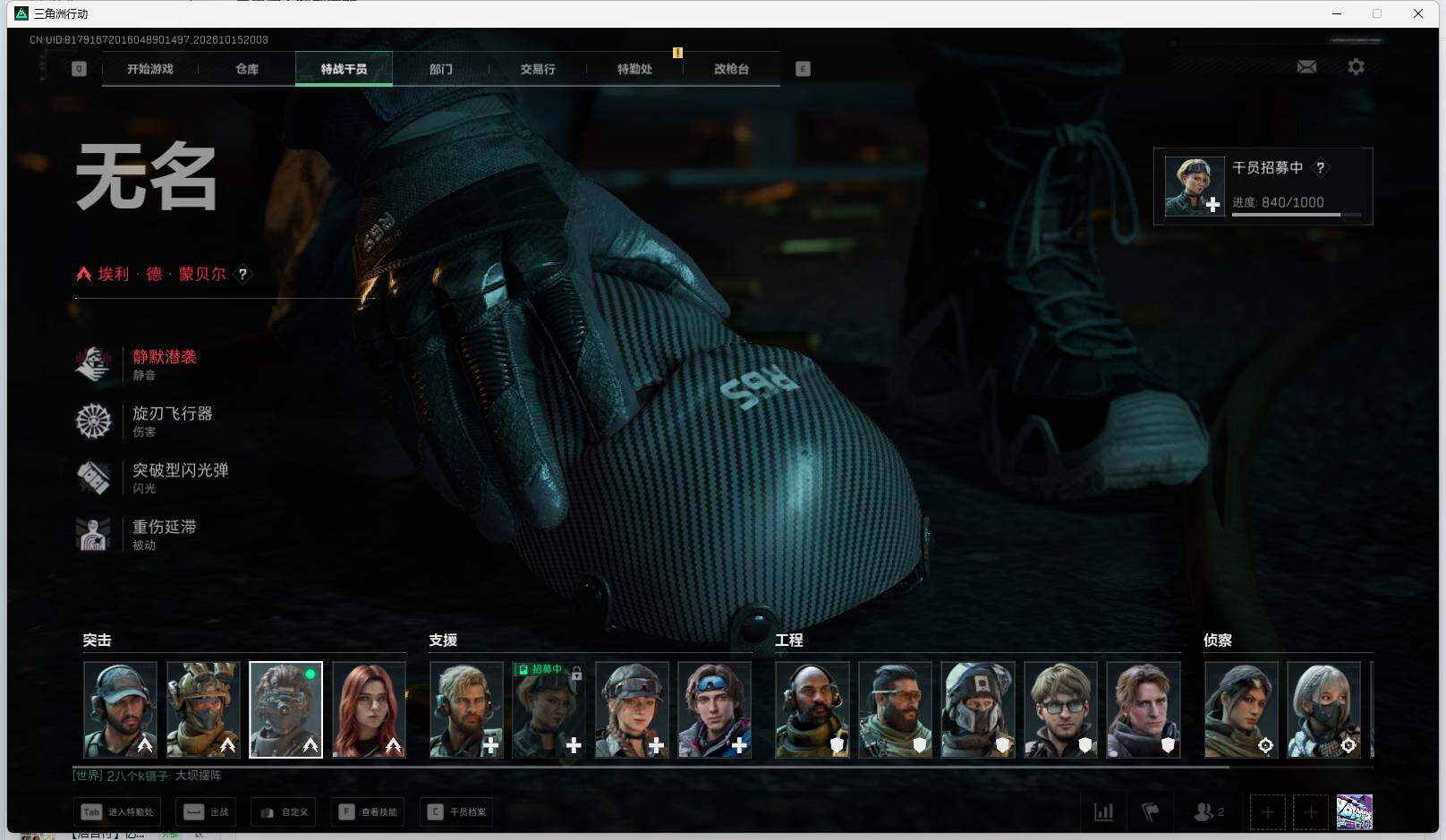Open the player avatar in bottom corner
1446x840 pixels.
(1354, 812)
